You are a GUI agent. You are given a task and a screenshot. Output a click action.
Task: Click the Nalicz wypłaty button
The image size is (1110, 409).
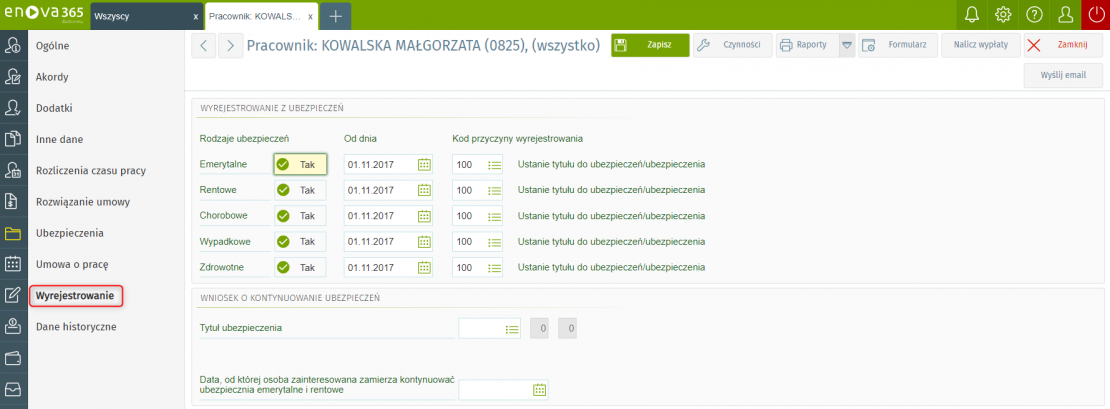tap(980, 45)
